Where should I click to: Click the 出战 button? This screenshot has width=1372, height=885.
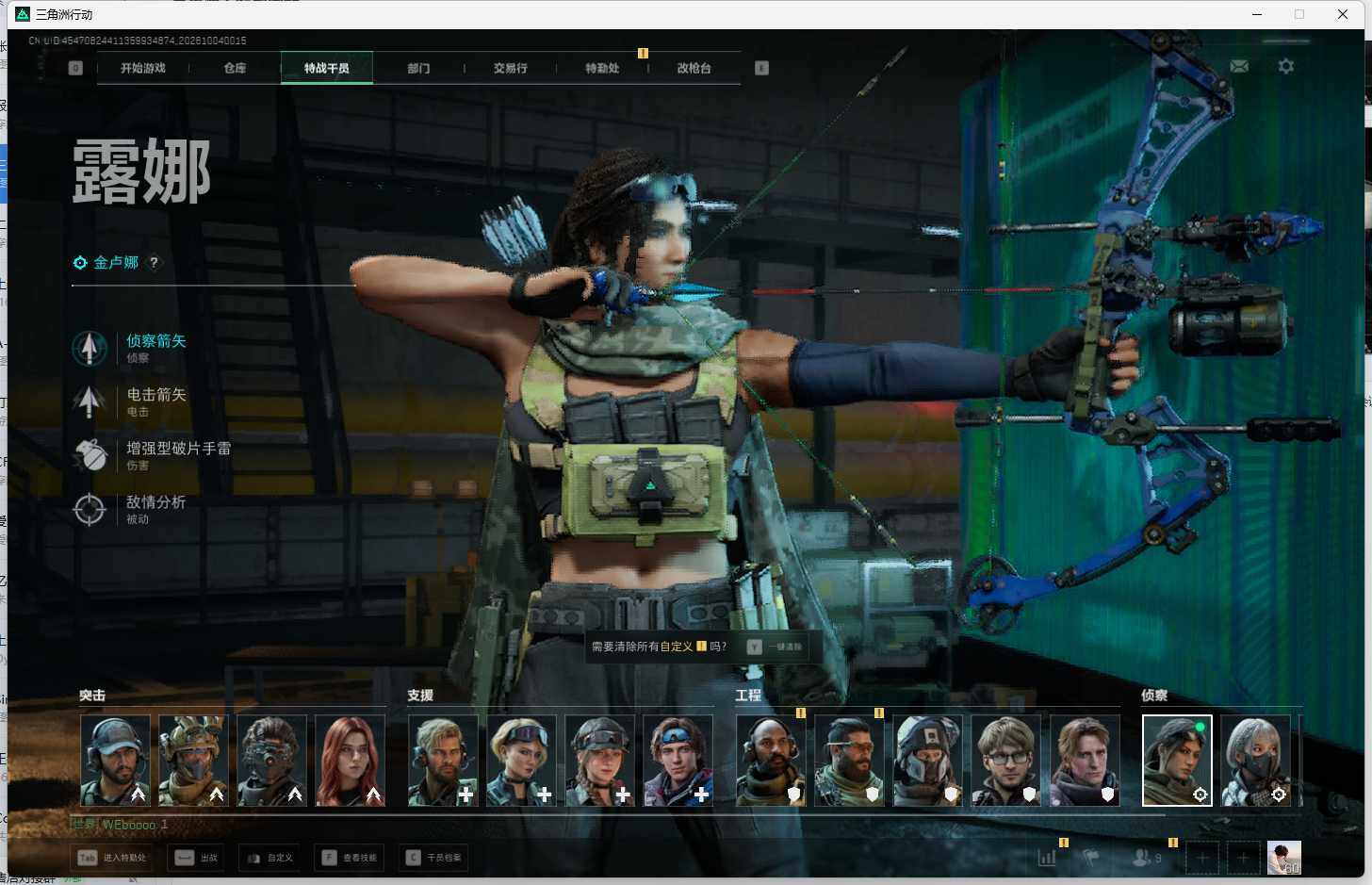click(x=197, y=858)
